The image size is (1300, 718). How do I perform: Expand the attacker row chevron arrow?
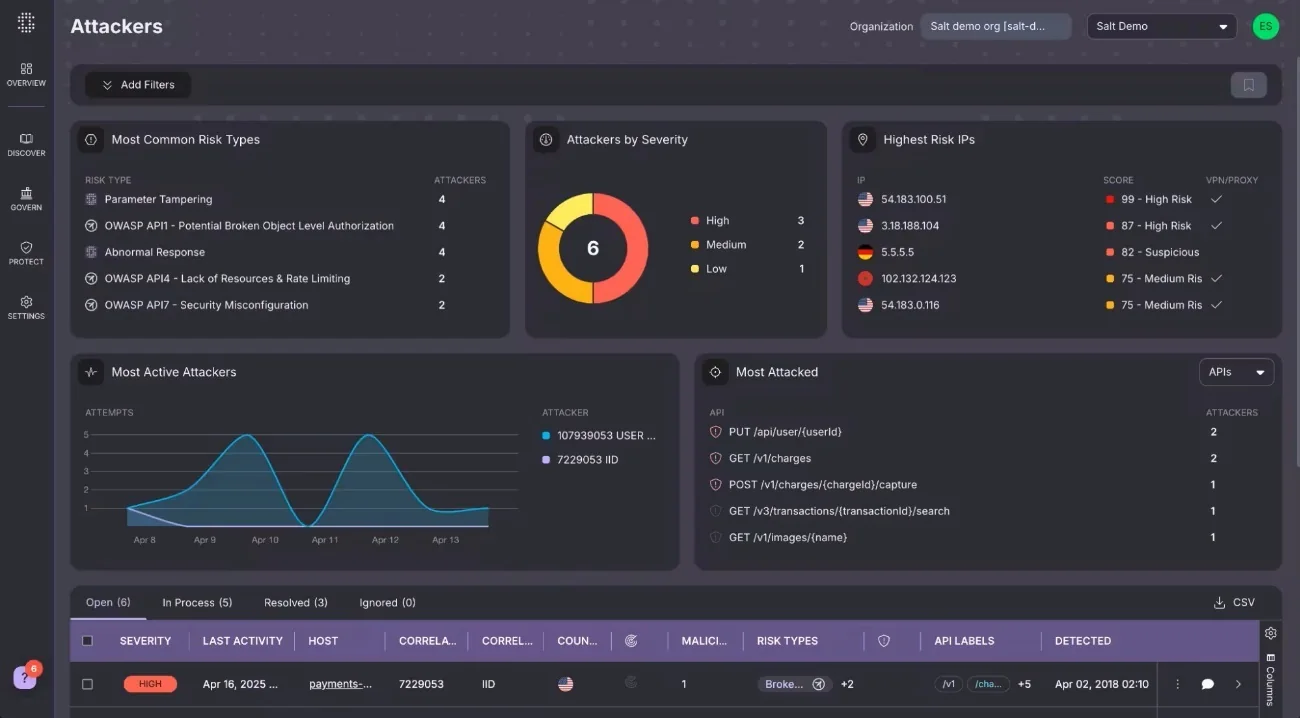(1238, 684)
